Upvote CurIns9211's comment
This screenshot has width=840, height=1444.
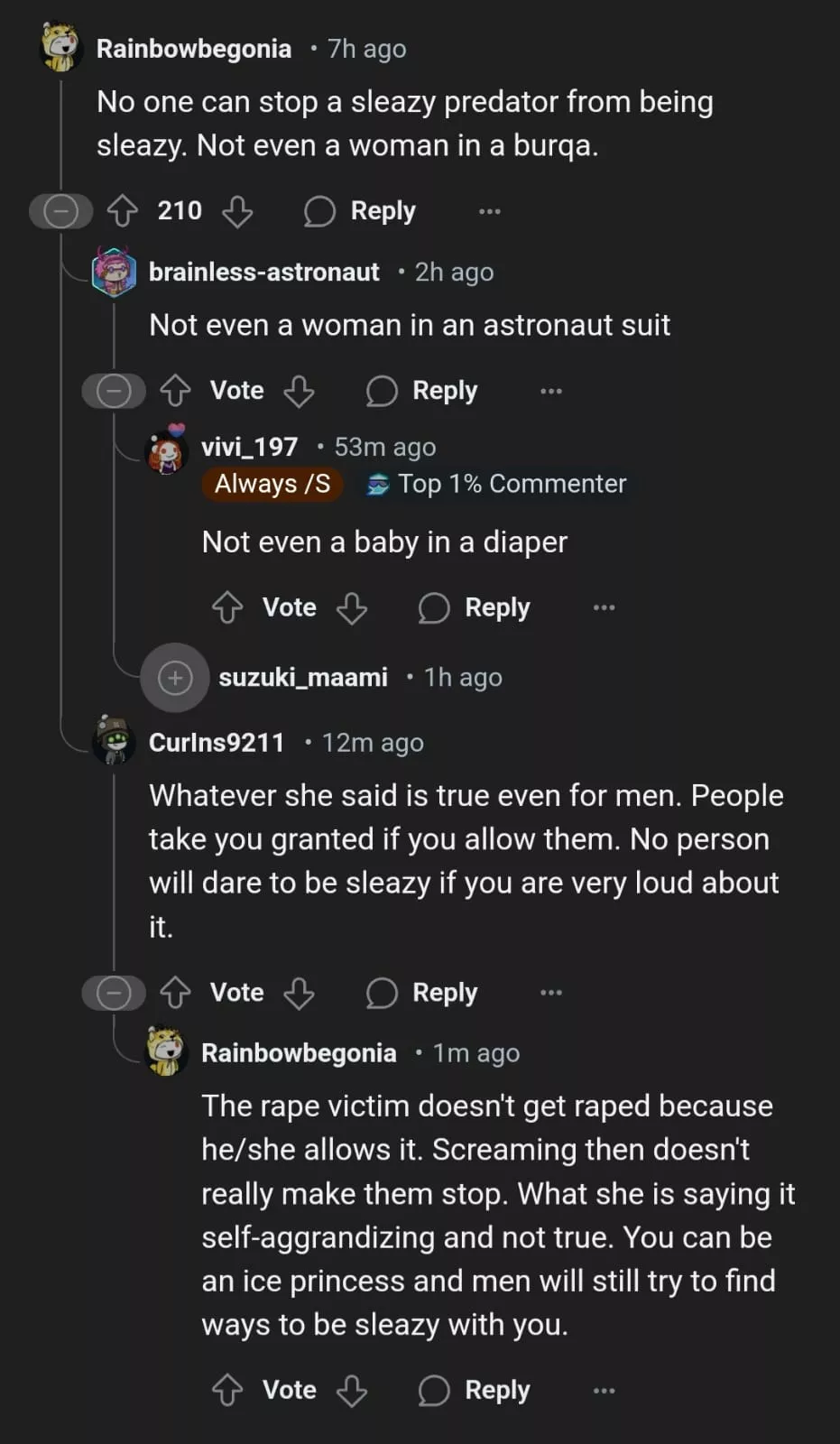tap(175, 993)
